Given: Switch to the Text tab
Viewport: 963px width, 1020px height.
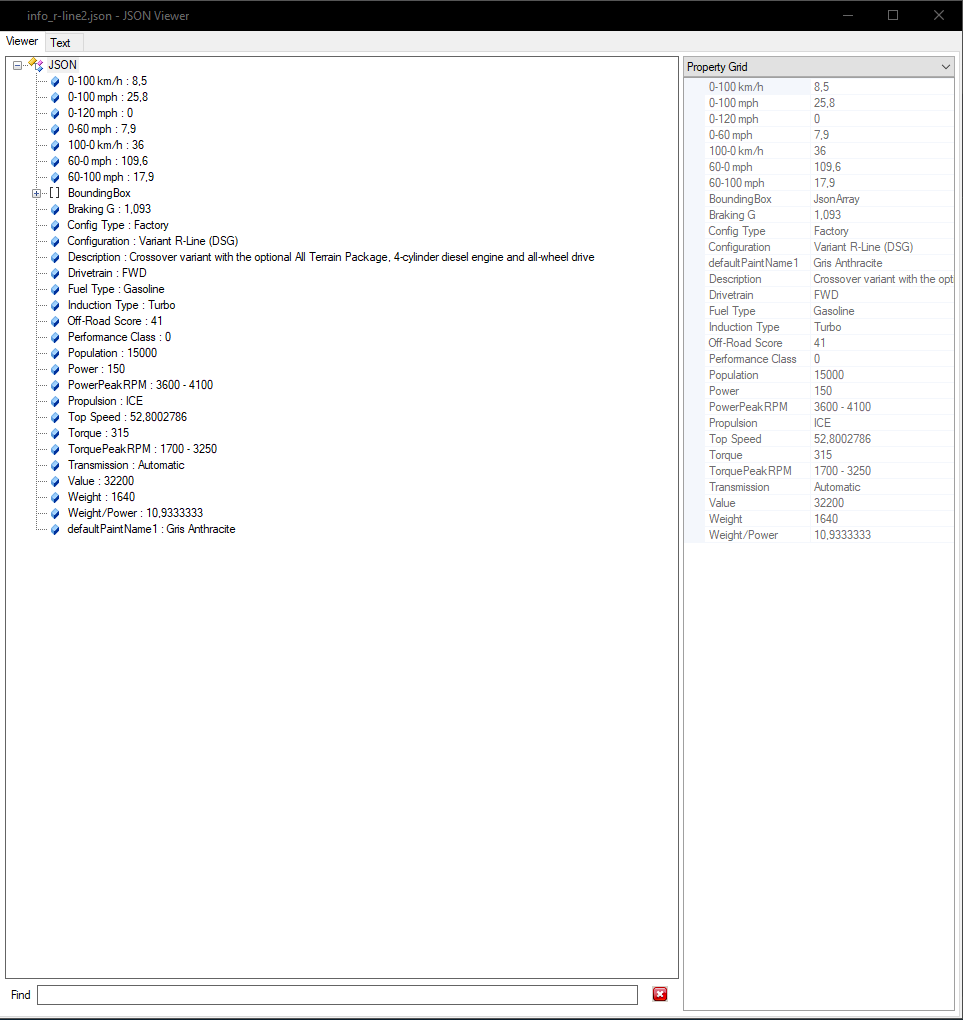Looking at the screenshot, I should [x=61, y=43].
